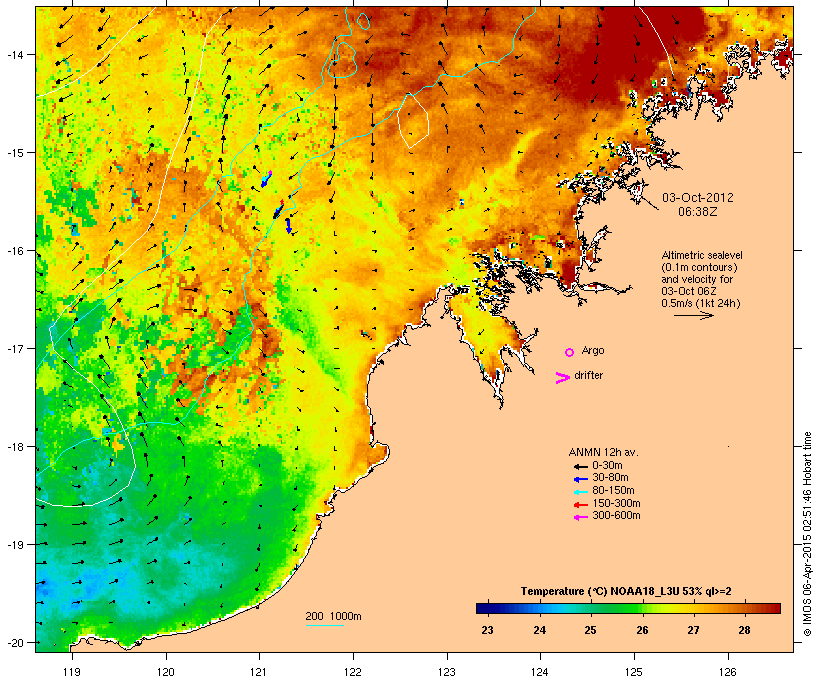
Task: Click the 'Altimetric sealevel' caption text
Action: point(702,255)
